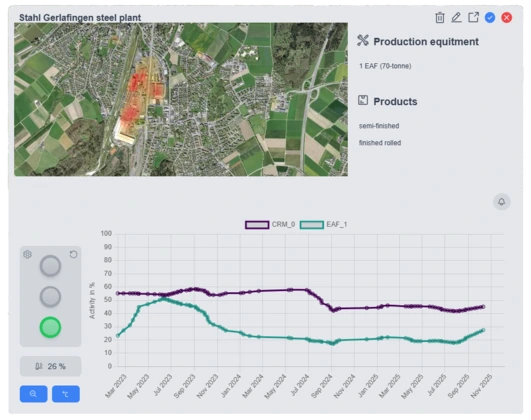Viewport: 531px width, 420px height.
Task: Click the '1 EAF (70-tonne)' text
Action: click(x=385, y=66)
